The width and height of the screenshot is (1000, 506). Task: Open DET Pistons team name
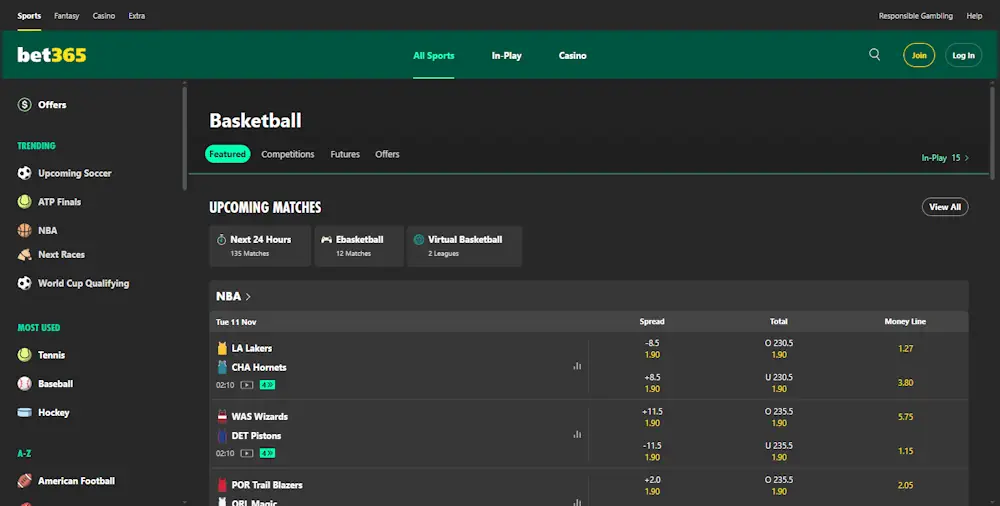[x=256, y=436]
